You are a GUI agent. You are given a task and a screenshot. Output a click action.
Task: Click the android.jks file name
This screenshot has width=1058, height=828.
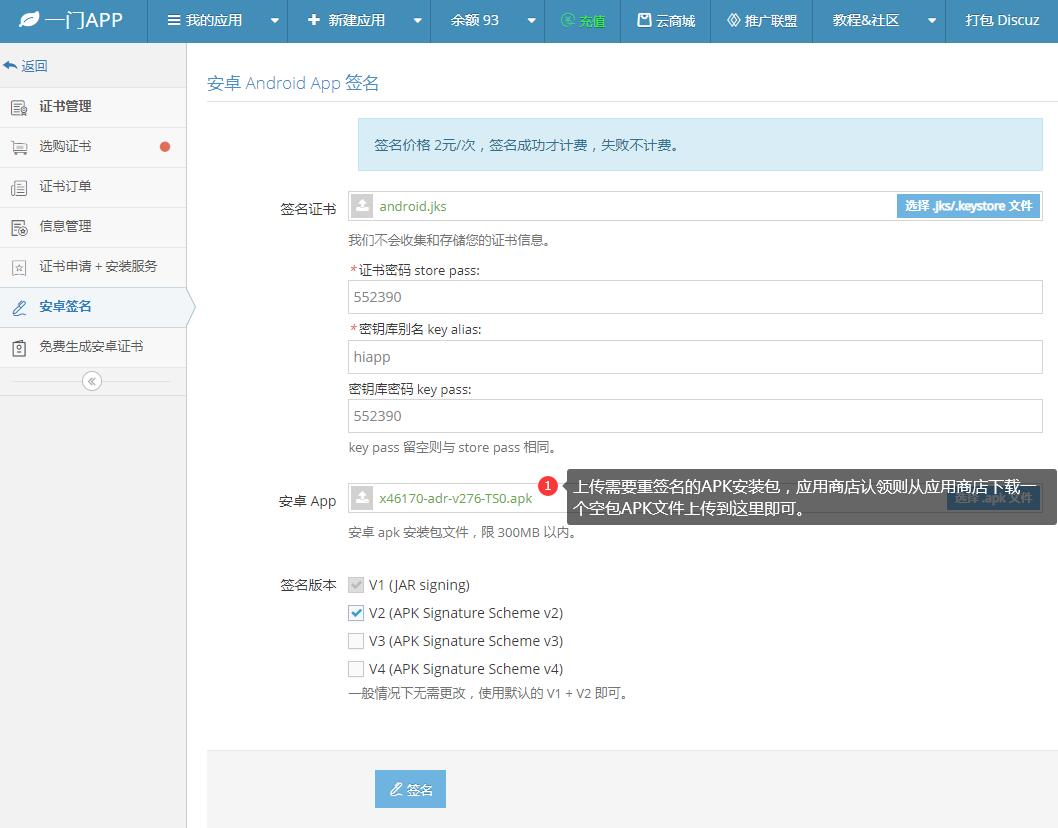(412, 206)
